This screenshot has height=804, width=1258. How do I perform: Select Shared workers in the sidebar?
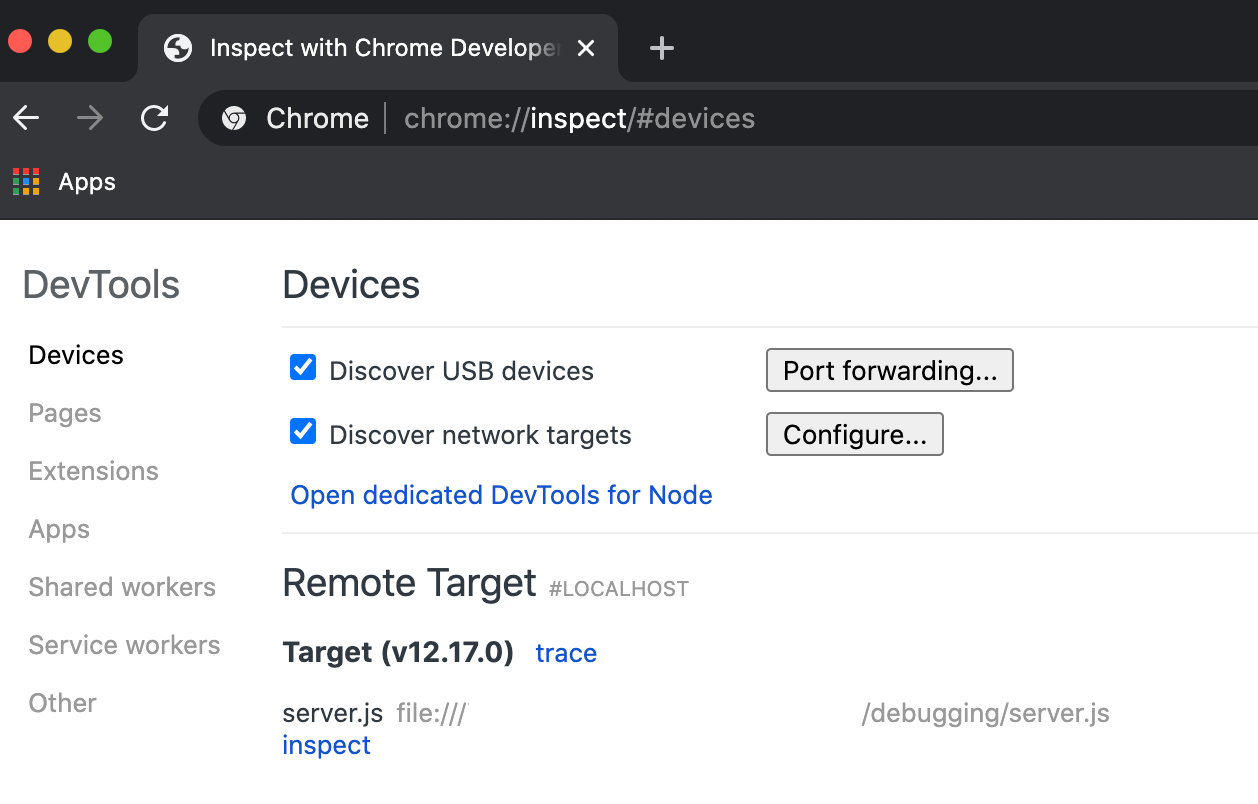(x=122, y=587)
